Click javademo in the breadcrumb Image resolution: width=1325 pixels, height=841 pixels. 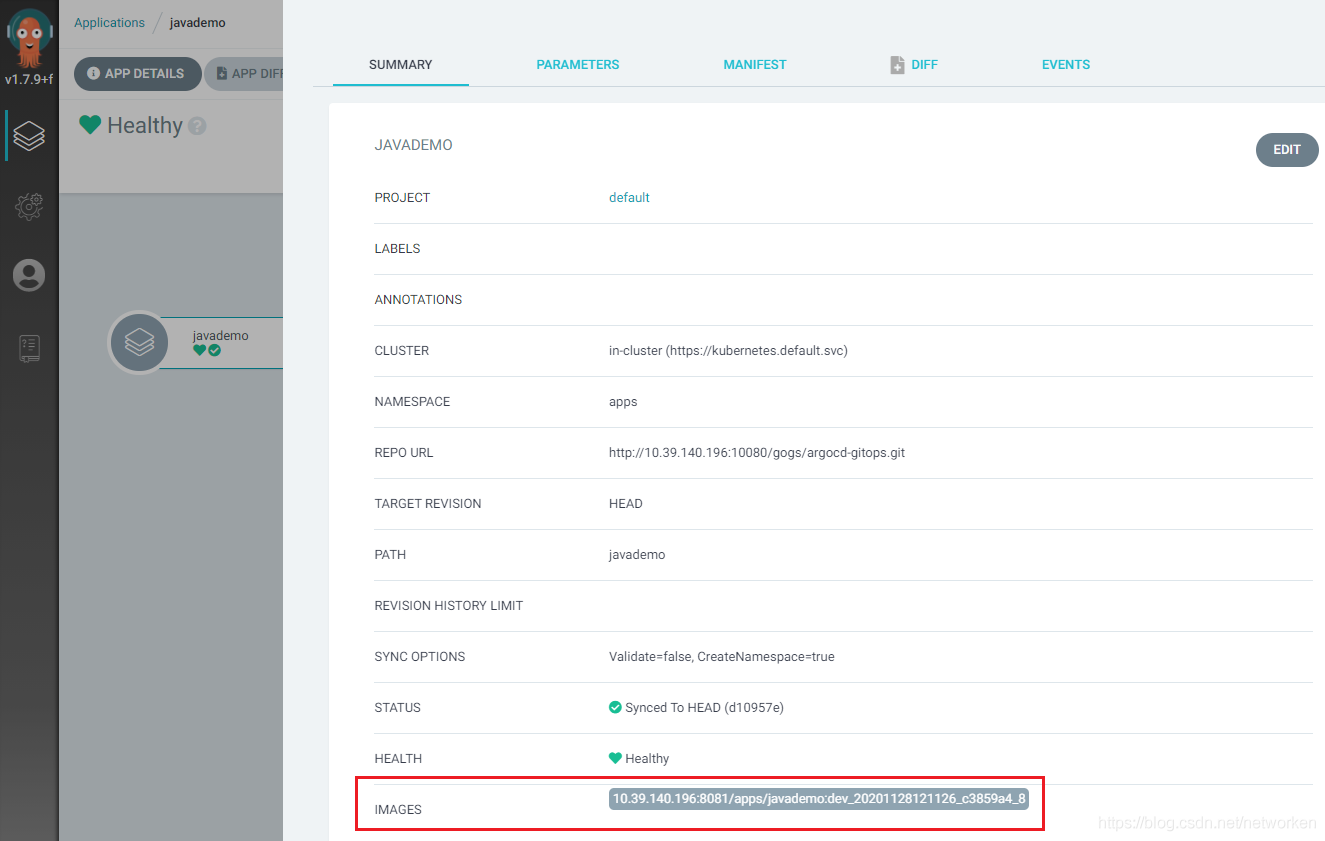pyautogui.click(x=198, y=22)
